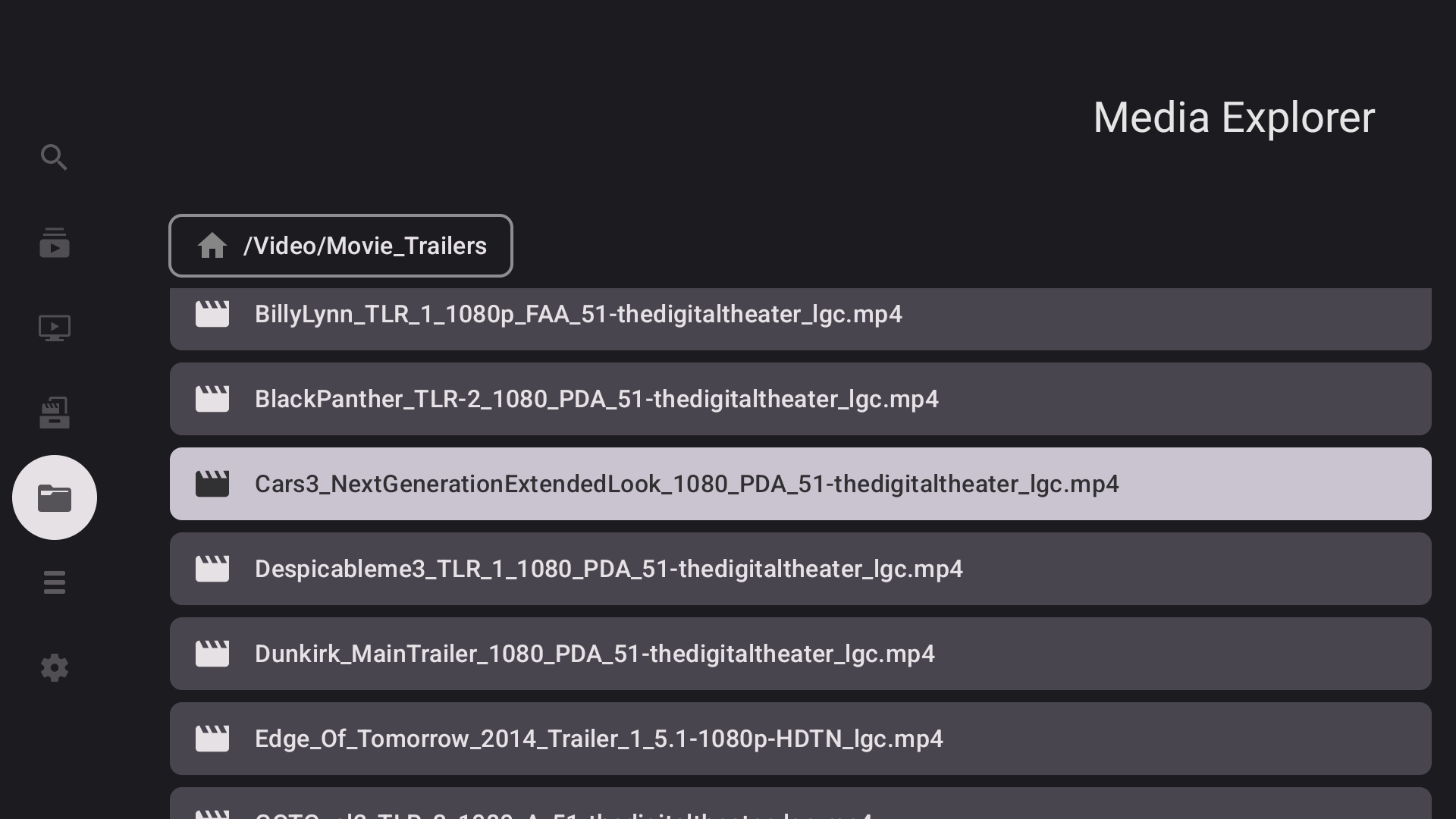Screen dimensions: 1456x819
Task: Click clapperboard icon beside Dunkirk file
Action: tap(212, 654)
